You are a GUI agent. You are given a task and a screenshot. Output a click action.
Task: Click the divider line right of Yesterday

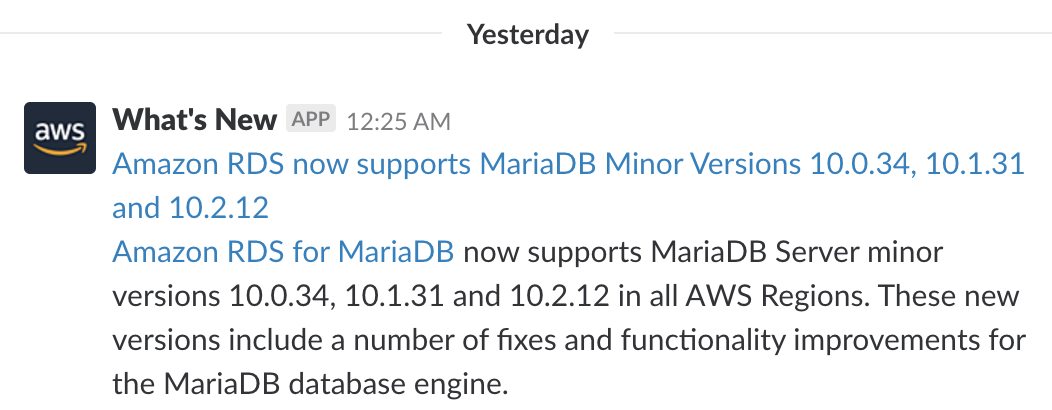tap(830, 35)
